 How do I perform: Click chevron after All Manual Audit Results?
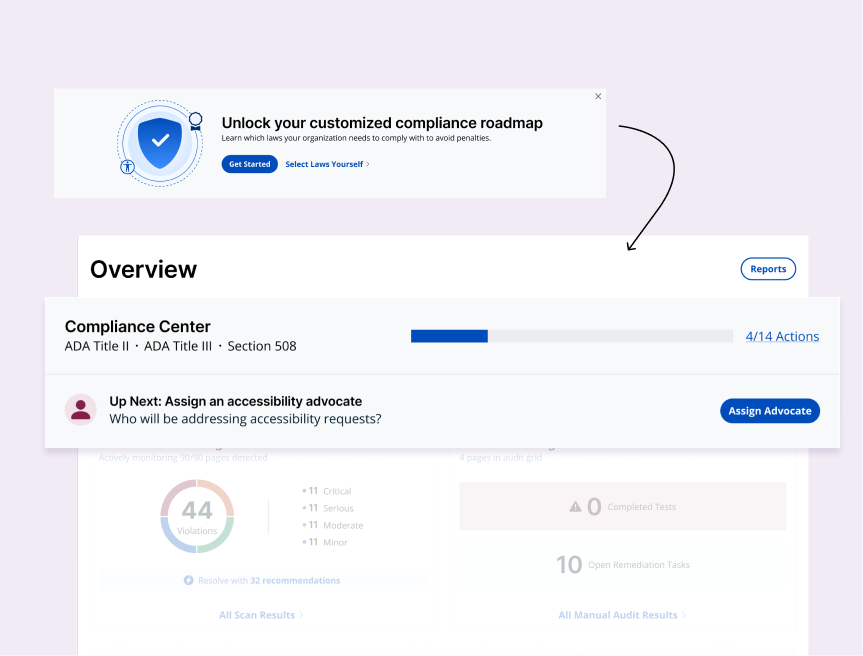(684, 615)
